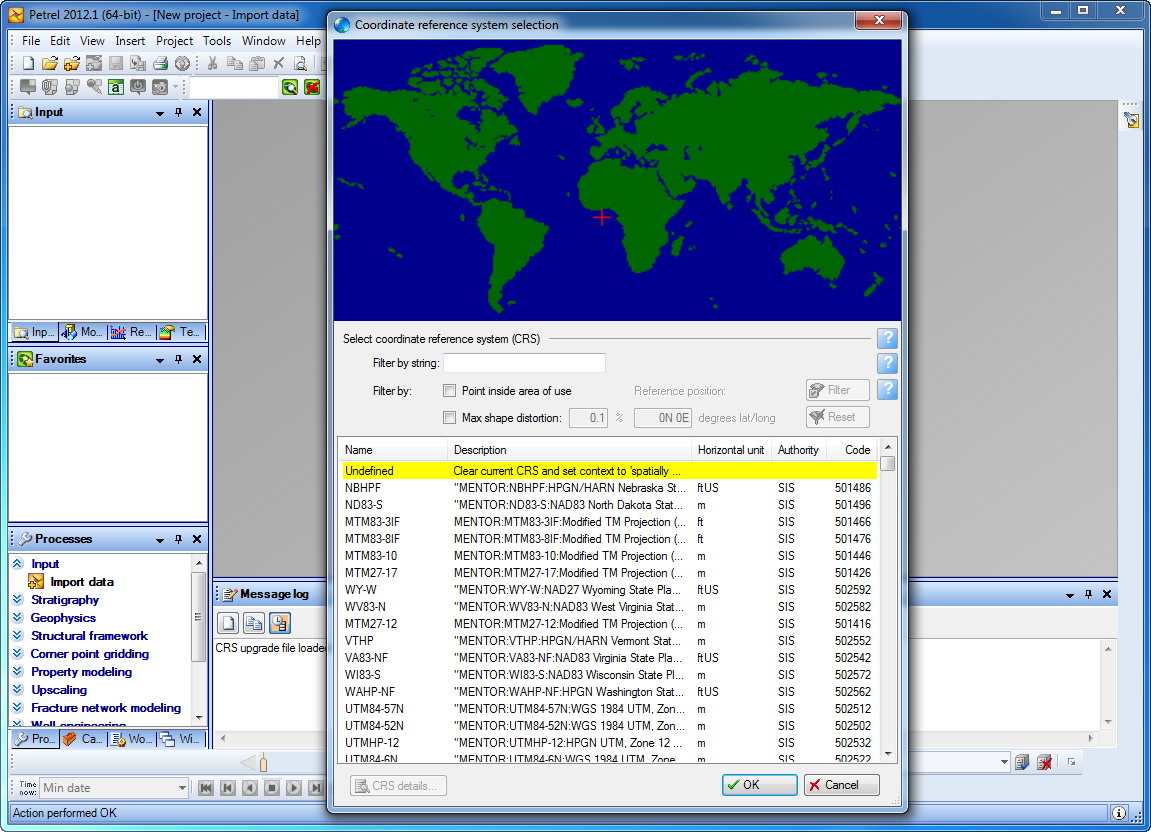Click the Cut scissors icon
Image resolution: width=1151 pixels, height=832 pixels.
pos(212,64)
